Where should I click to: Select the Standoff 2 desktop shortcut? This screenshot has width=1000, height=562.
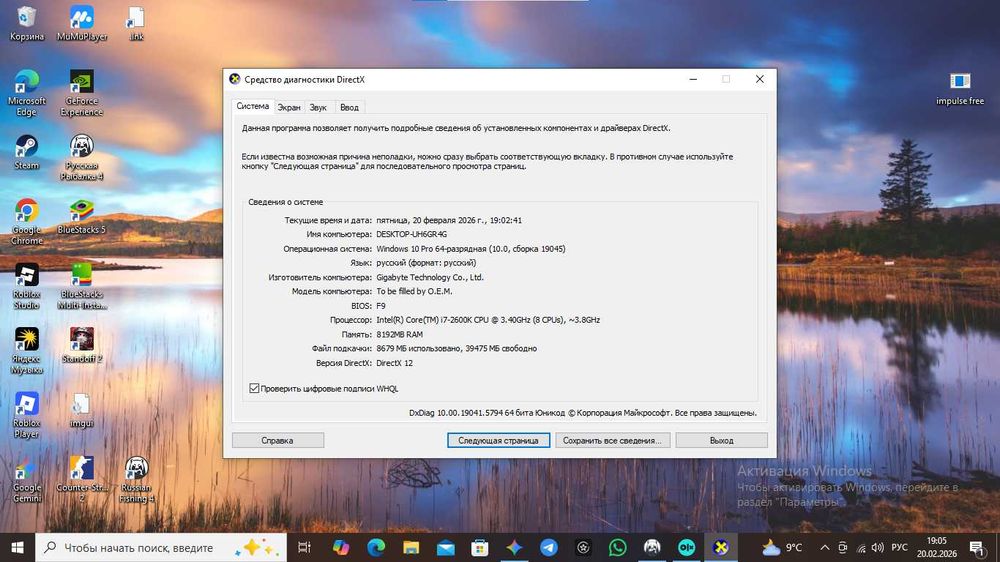[82, 345]
